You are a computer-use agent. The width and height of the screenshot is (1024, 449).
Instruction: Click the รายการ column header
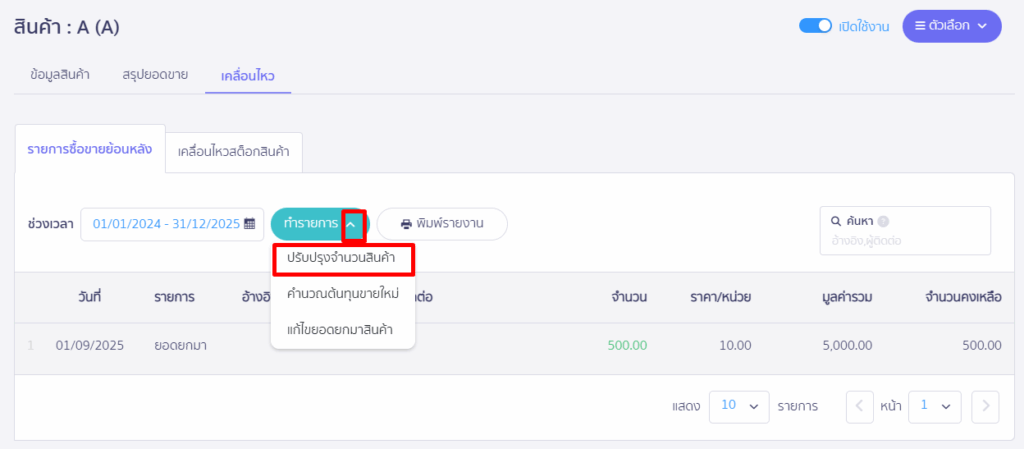[174, 297]
